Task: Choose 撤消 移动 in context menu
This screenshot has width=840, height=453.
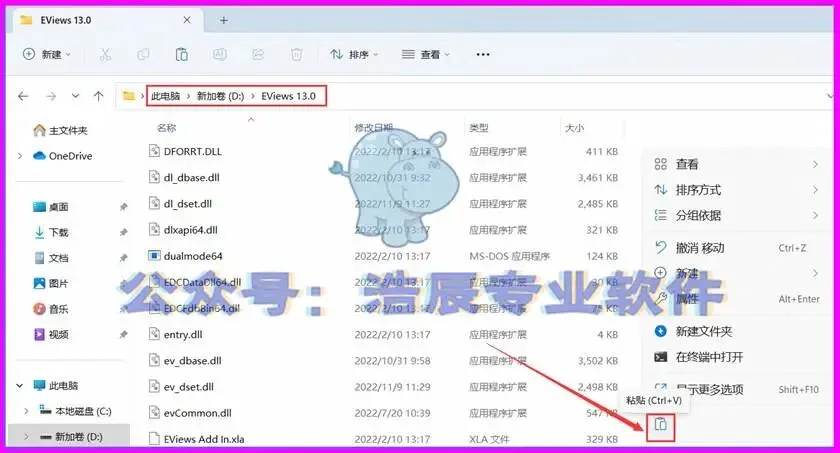Action: tap(737, 248)
